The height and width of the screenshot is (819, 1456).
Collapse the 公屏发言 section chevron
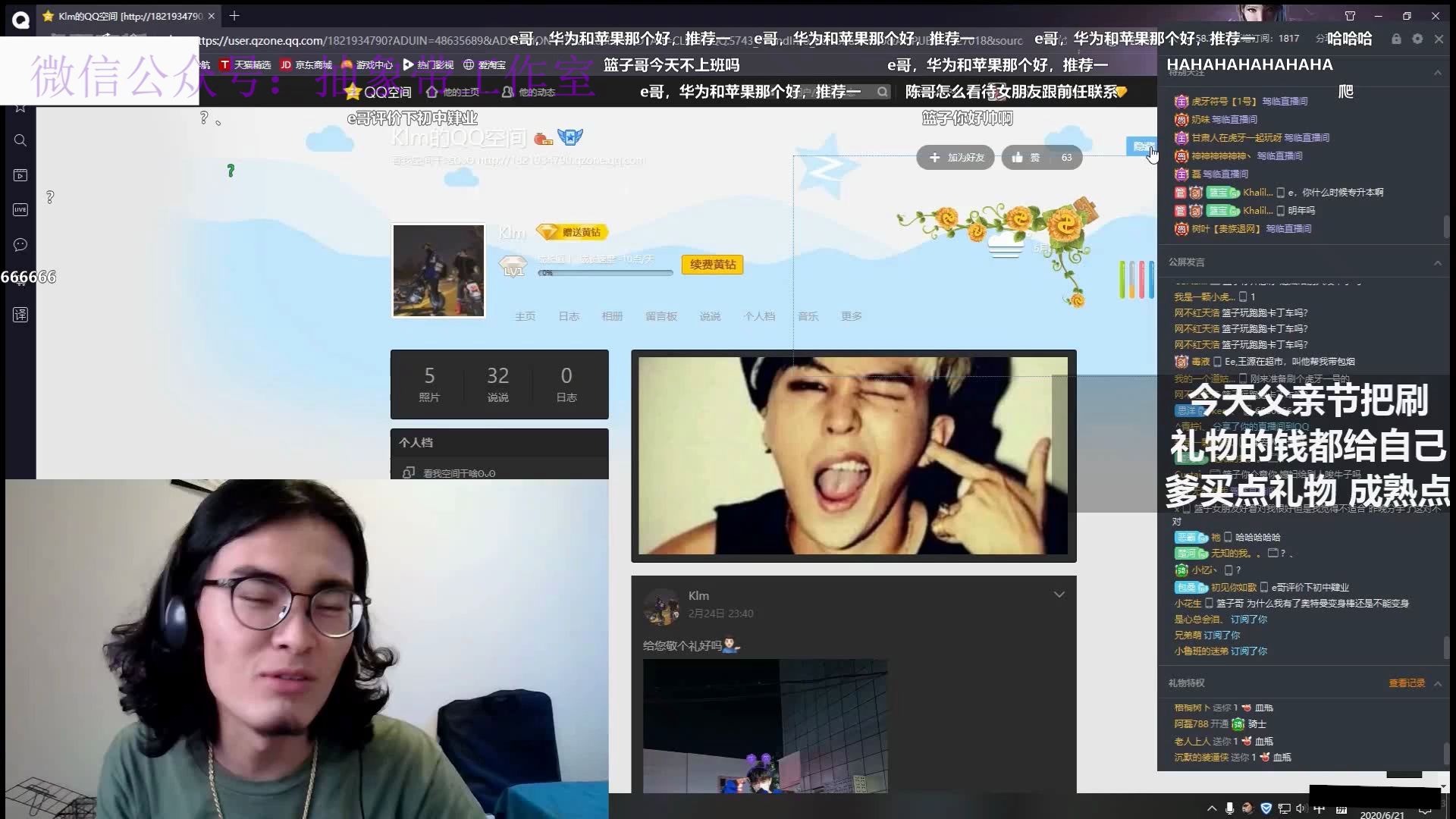1438,262
